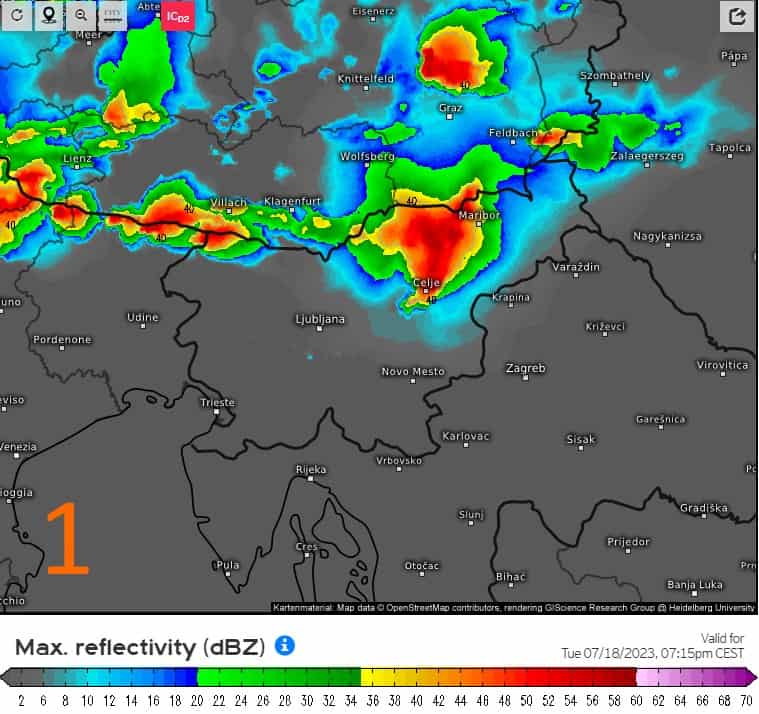Open the blue info icon beside reflectivity
Viewport: 759px width, 714px height.
coord(285,645)
